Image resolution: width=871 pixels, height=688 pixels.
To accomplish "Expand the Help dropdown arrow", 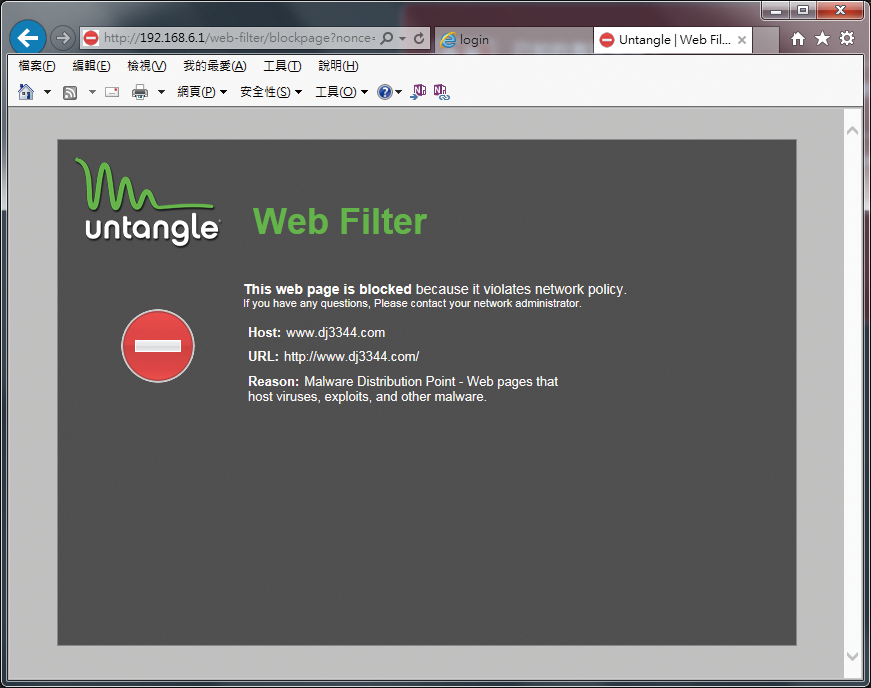I will coord(398,92).
